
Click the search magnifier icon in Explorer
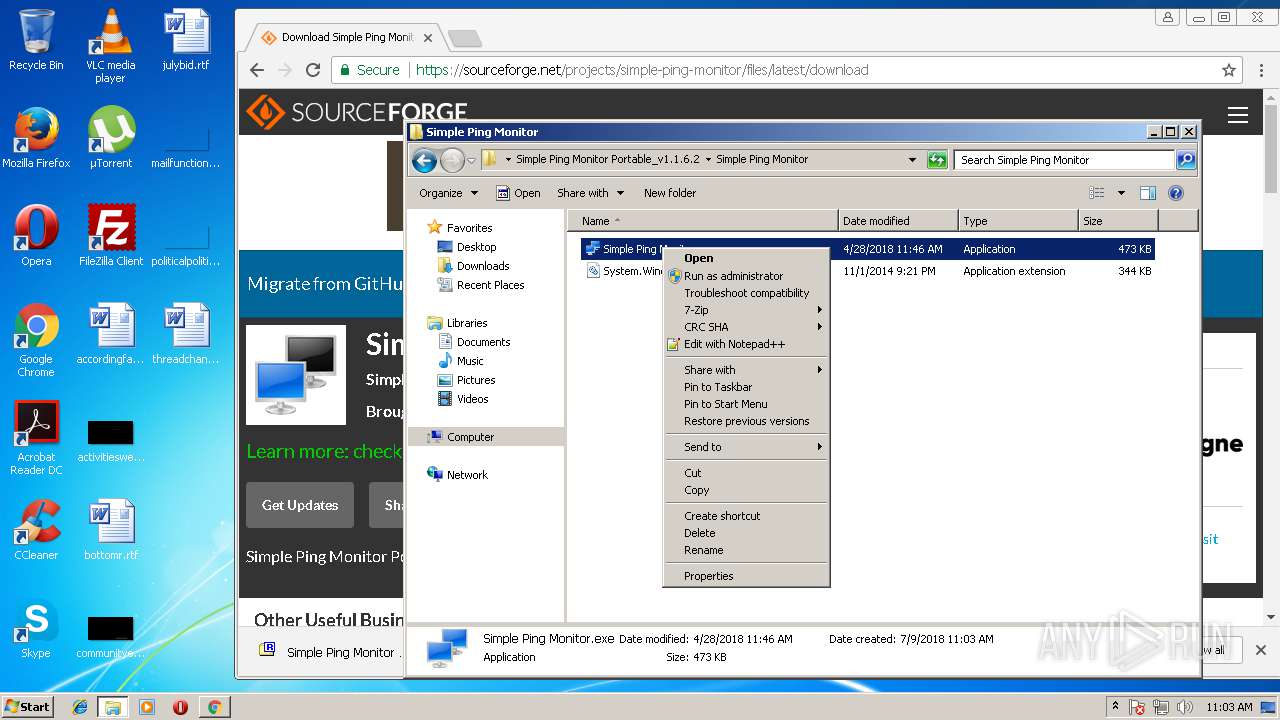[1185, 160]
